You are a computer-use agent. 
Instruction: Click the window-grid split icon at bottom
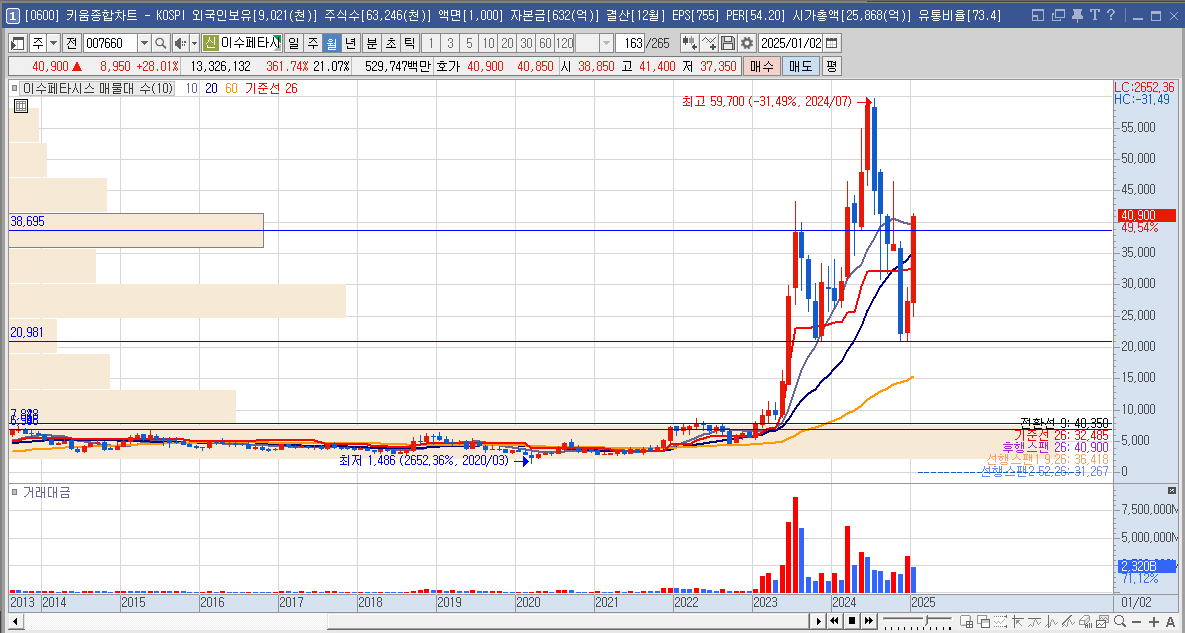(x=967, y=622)
